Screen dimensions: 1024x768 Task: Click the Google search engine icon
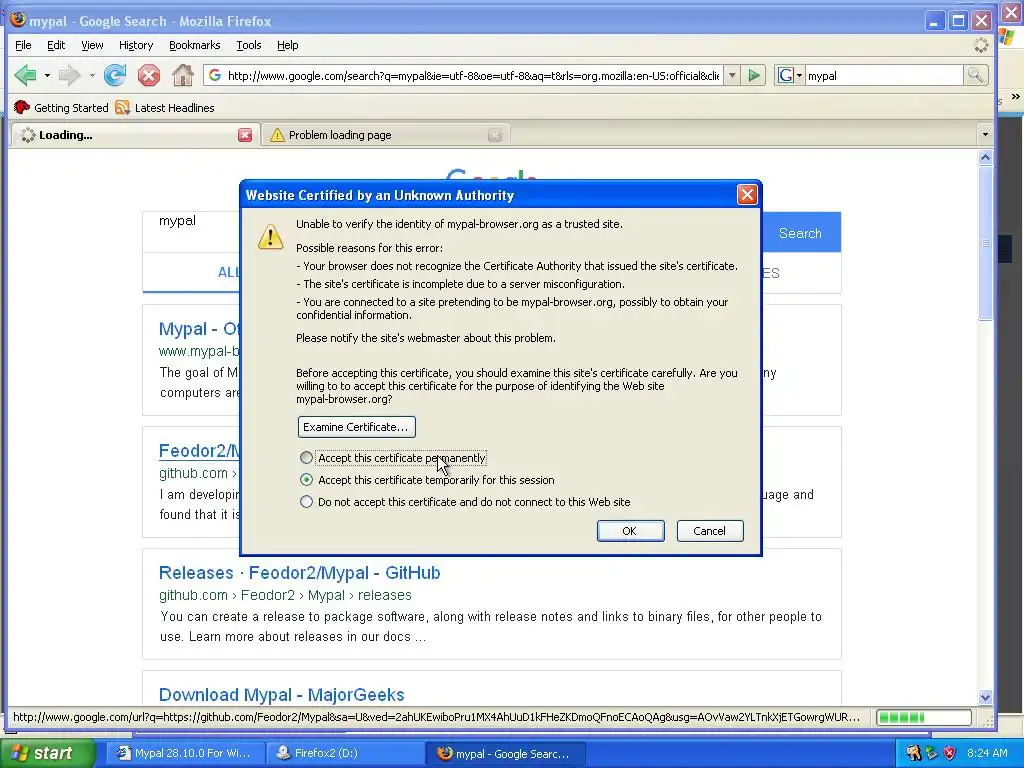pos(785,76)
